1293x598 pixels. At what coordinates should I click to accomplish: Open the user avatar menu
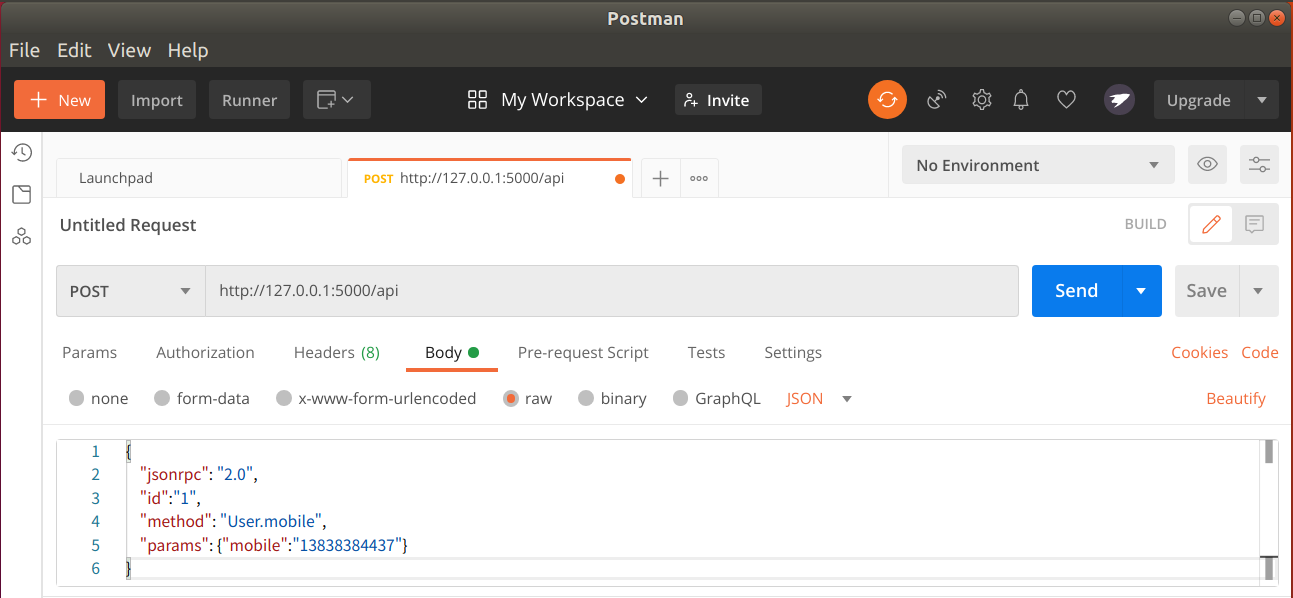(1119, 100)
